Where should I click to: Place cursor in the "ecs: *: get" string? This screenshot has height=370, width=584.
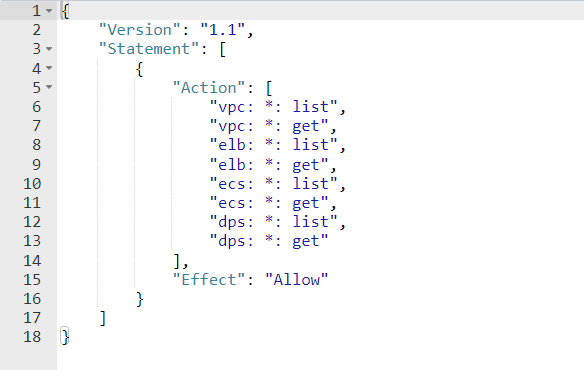pyautogui.click(x=269, y=203)
